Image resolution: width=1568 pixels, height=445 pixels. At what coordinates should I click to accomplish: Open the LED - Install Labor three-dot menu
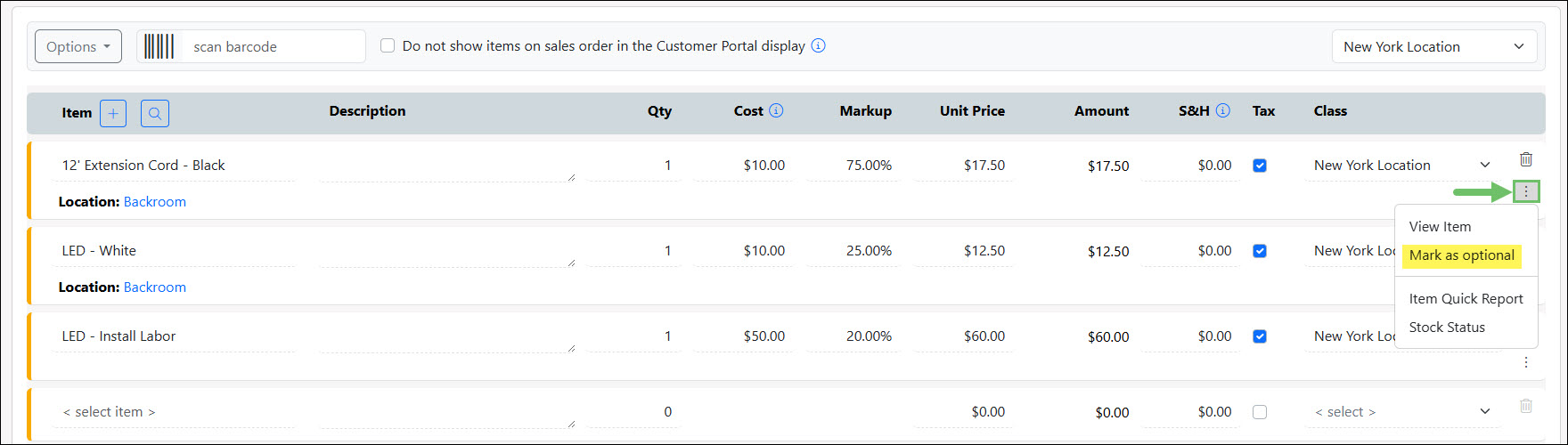pyautogui.click(x=1526, y=362)
